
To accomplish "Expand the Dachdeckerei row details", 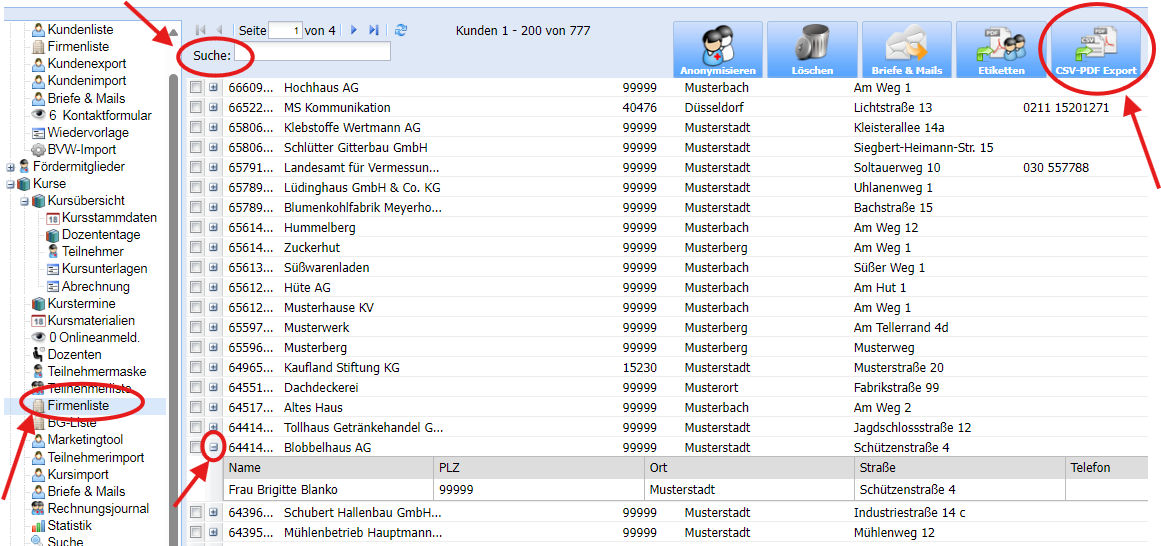I will click(x=213, y=388).
